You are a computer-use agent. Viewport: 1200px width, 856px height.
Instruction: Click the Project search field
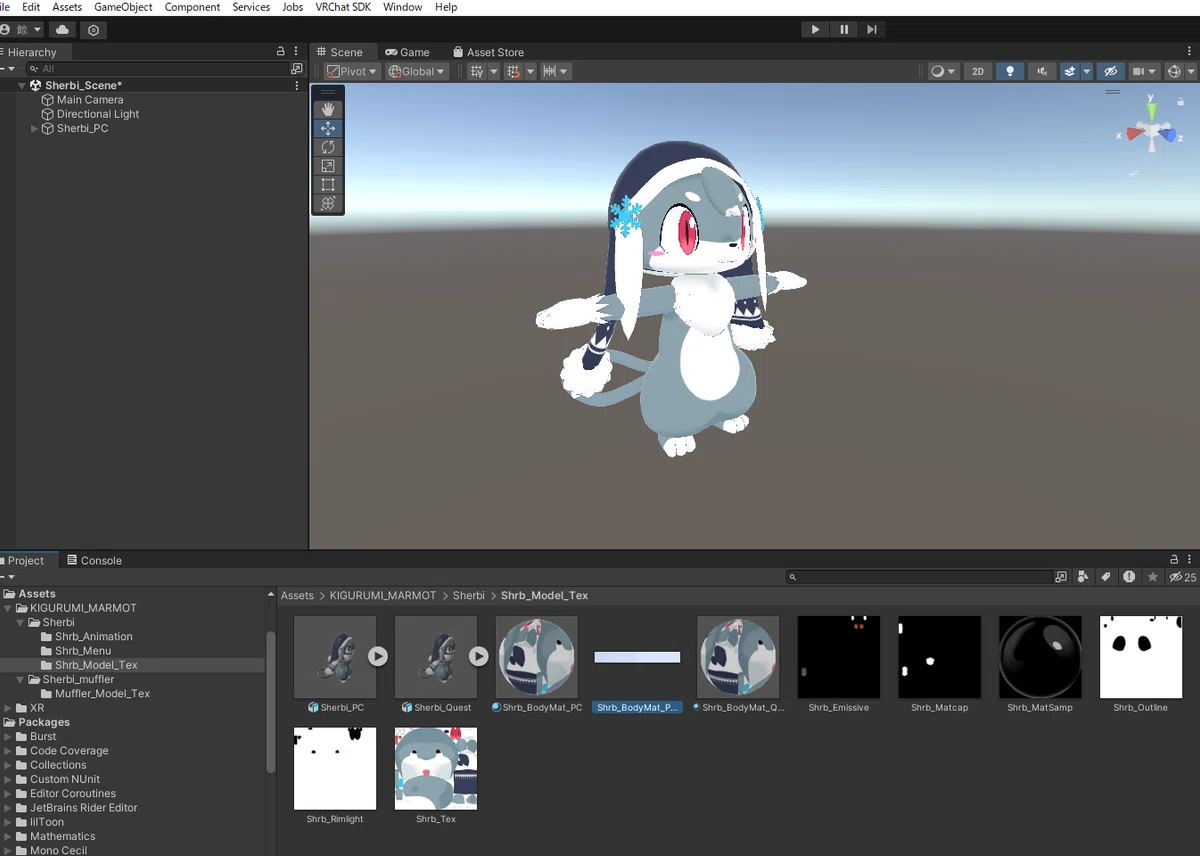(918, 577)
